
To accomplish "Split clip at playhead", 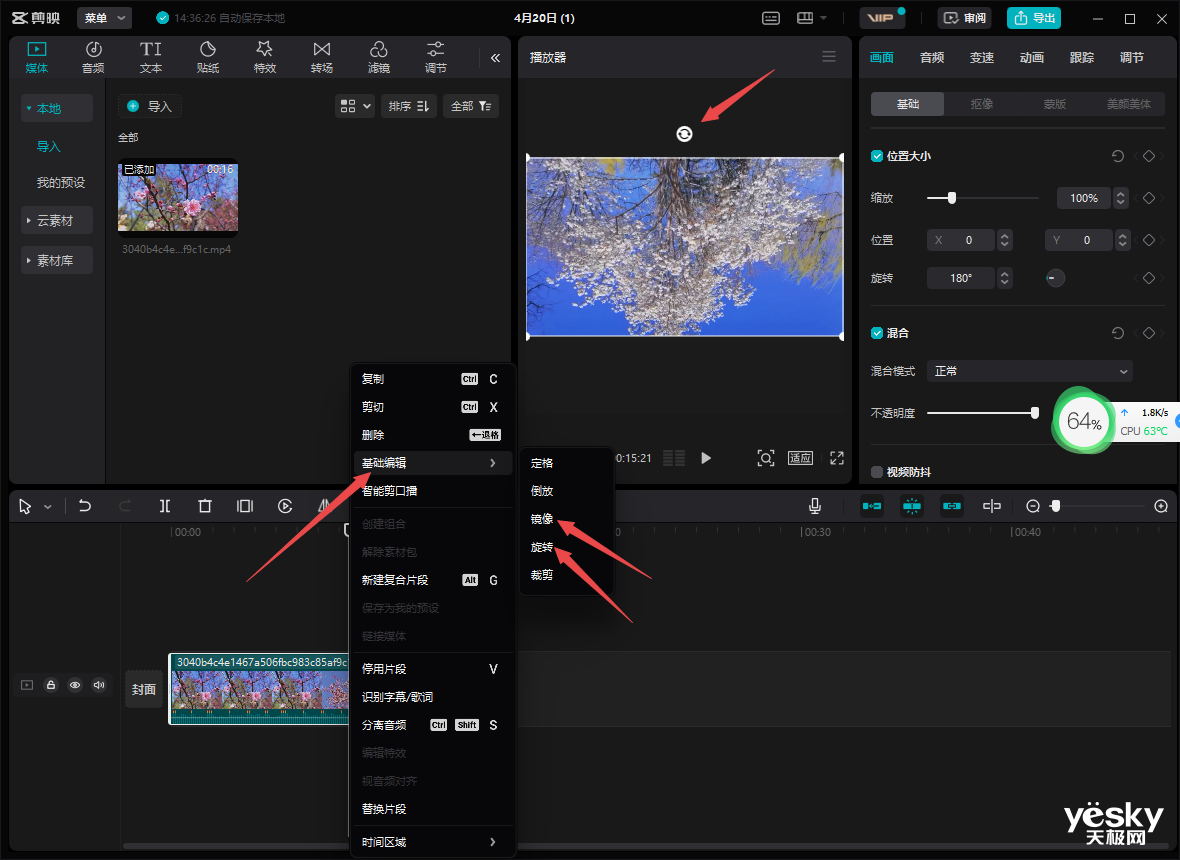I will [x=165, y=506].
